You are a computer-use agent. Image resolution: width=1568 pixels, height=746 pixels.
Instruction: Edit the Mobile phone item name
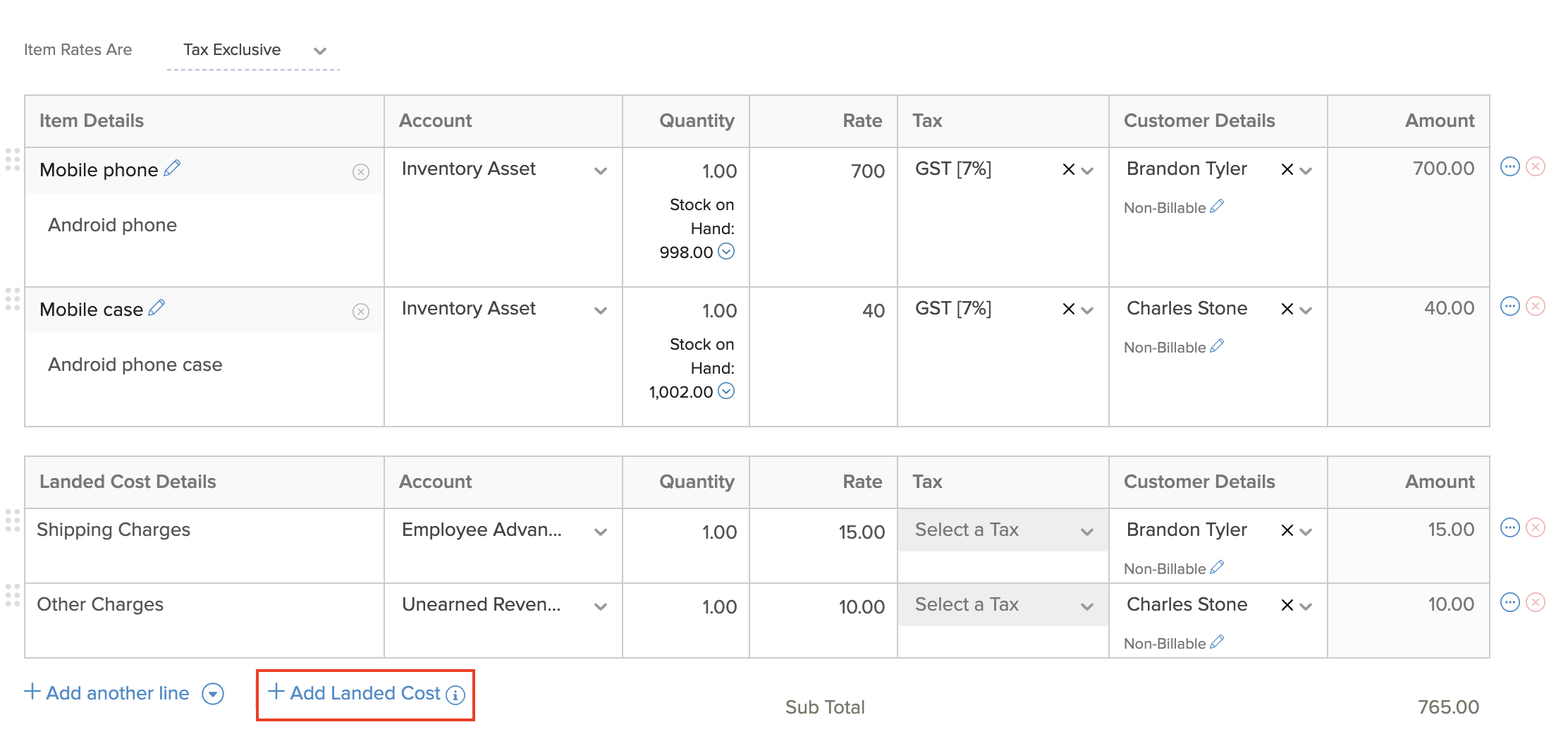pos(171,169)
